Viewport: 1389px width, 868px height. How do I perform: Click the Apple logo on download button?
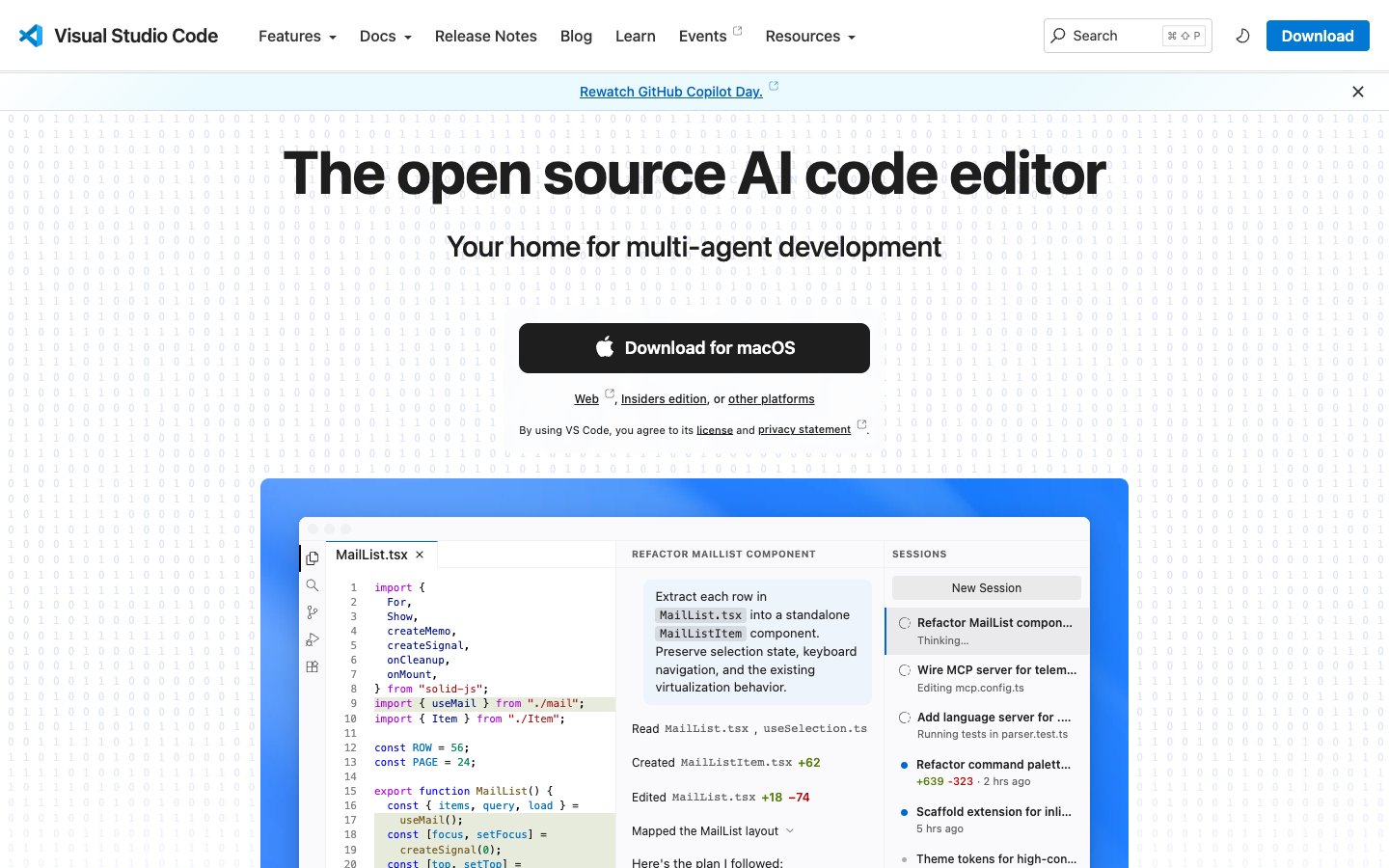coord(605,347)
